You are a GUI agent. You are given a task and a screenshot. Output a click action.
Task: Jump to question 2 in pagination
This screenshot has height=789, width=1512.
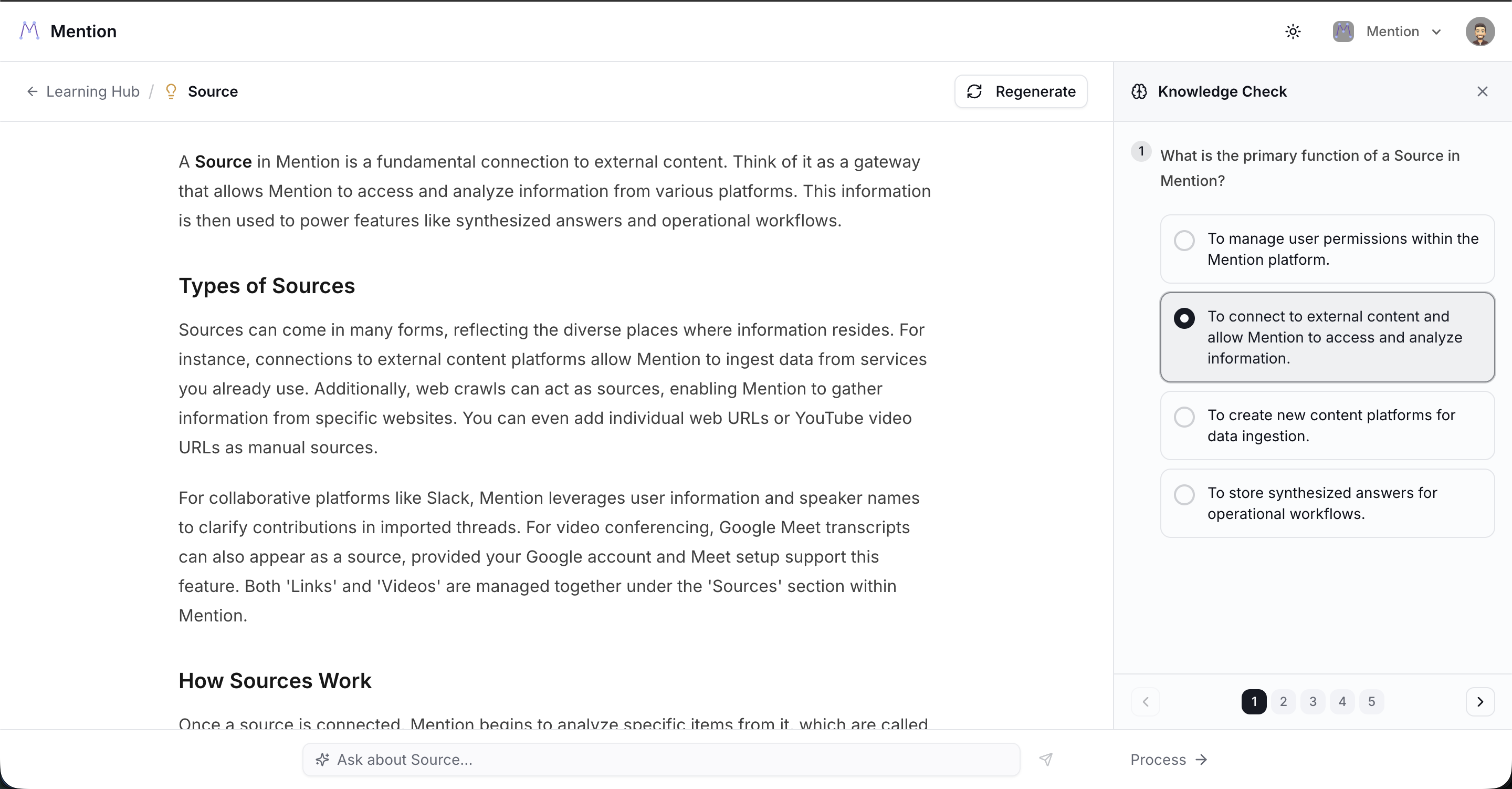(1283, 701)
